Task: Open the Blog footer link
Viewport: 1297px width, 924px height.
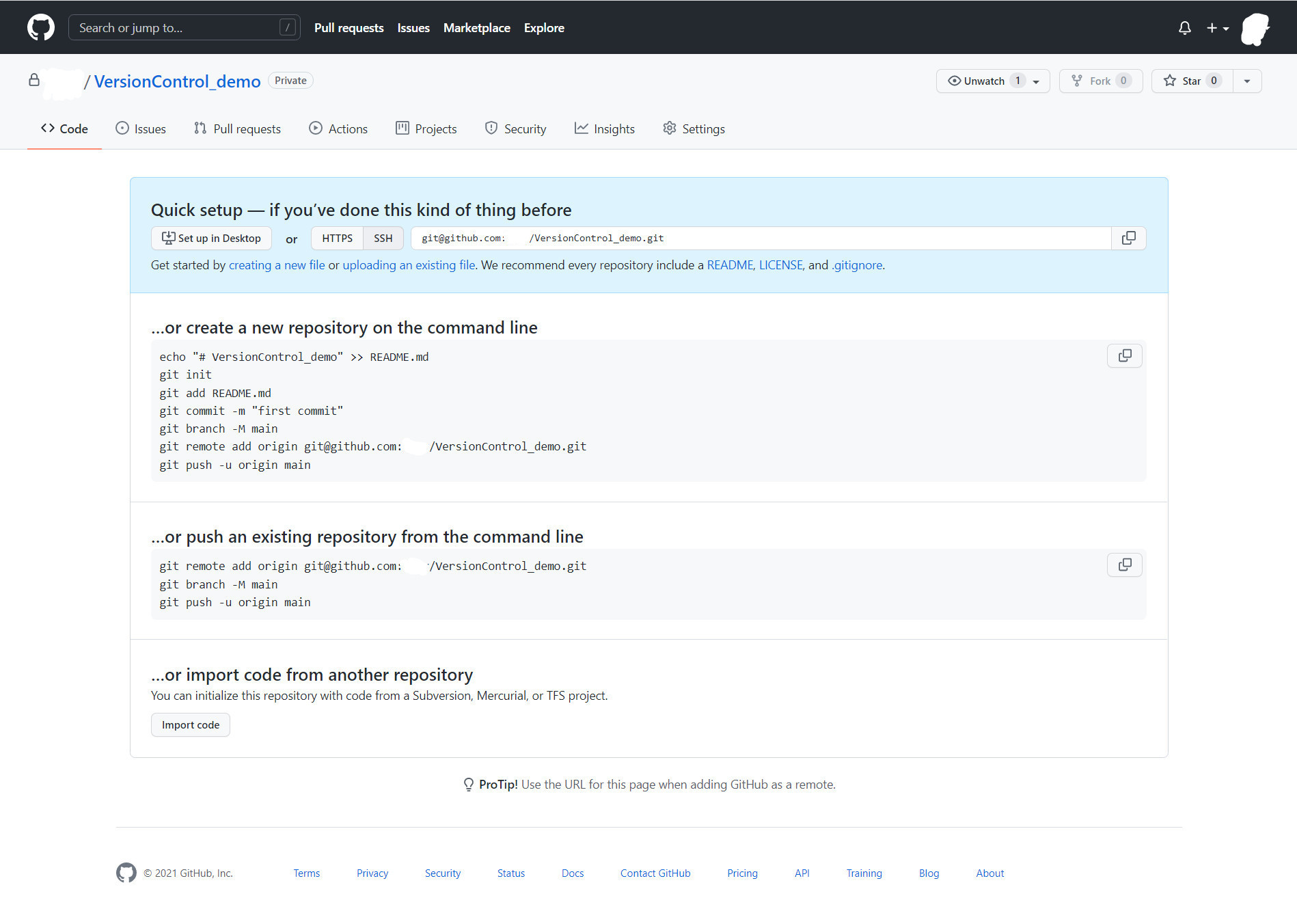Action: tap(929, 873)
